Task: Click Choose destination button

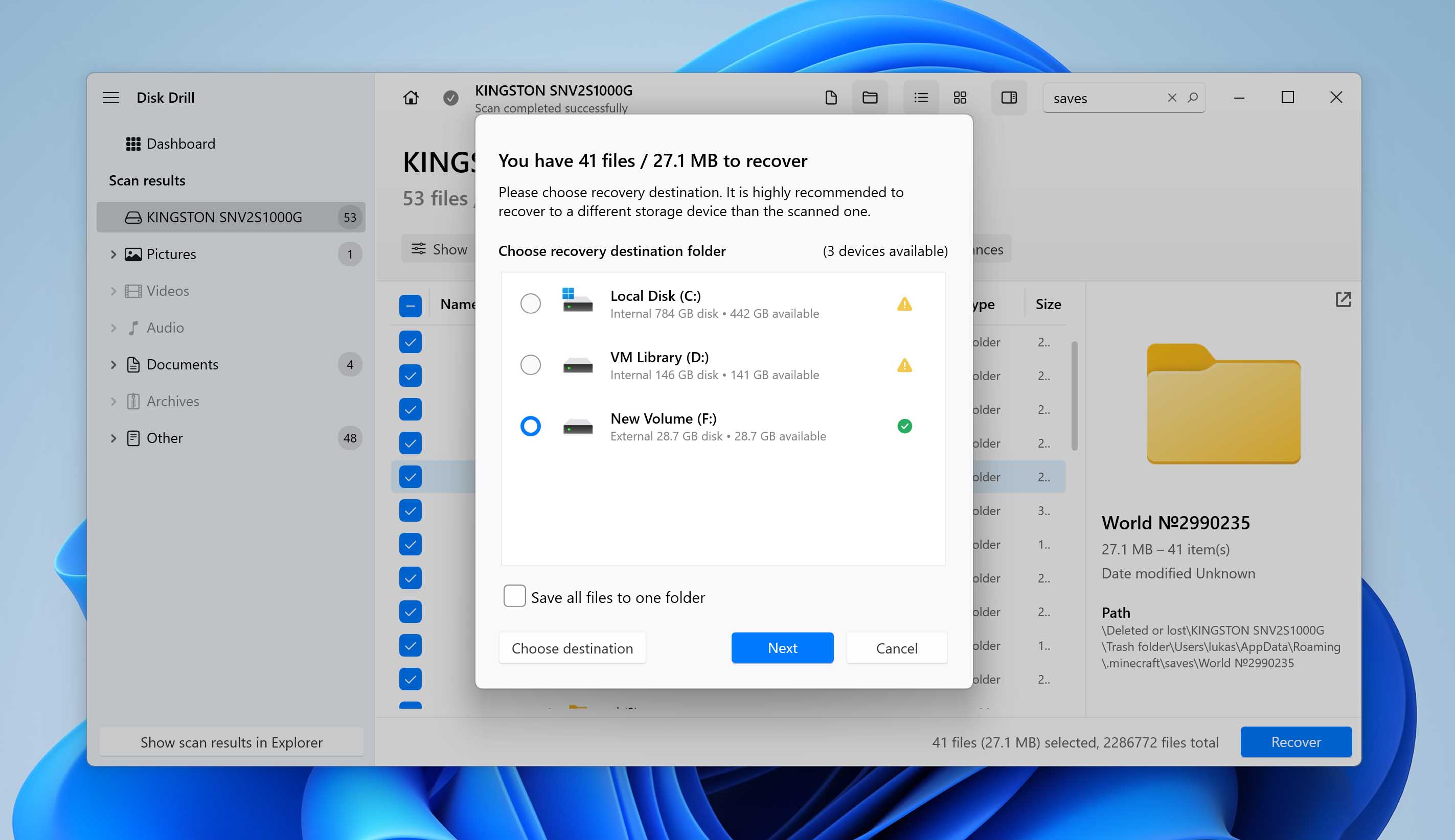Action: pos(572,648)
